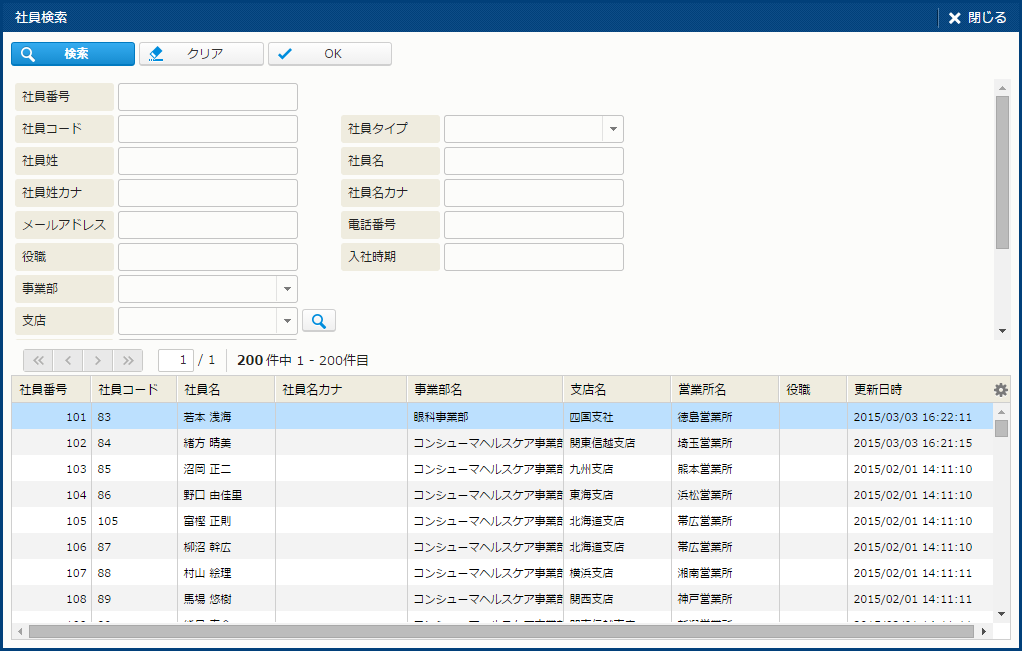Screen dimensions: 1022x651
Task: Expand the 社員タイプ dropdown
Action: click(x=612, y=129)
